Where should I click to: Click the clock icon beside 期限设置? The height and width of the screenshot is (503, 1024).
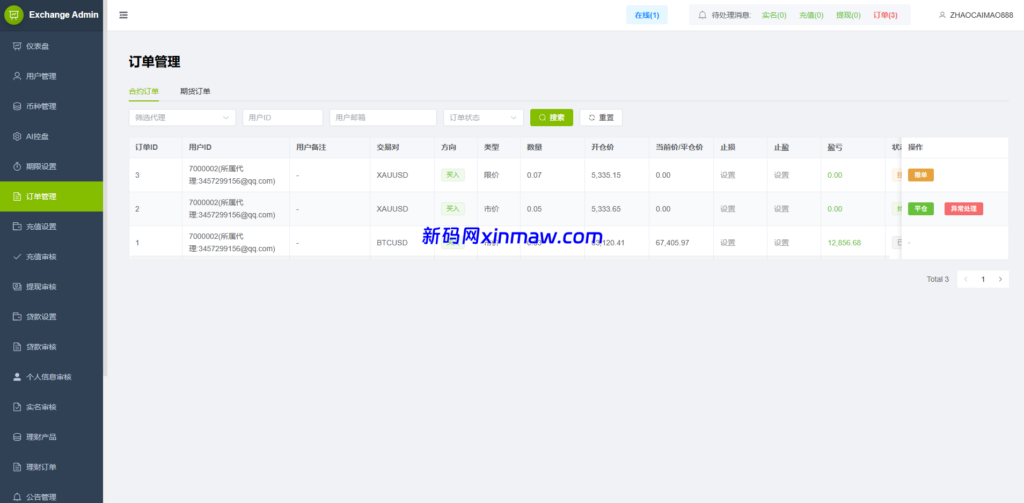click(x=17, y=166)
